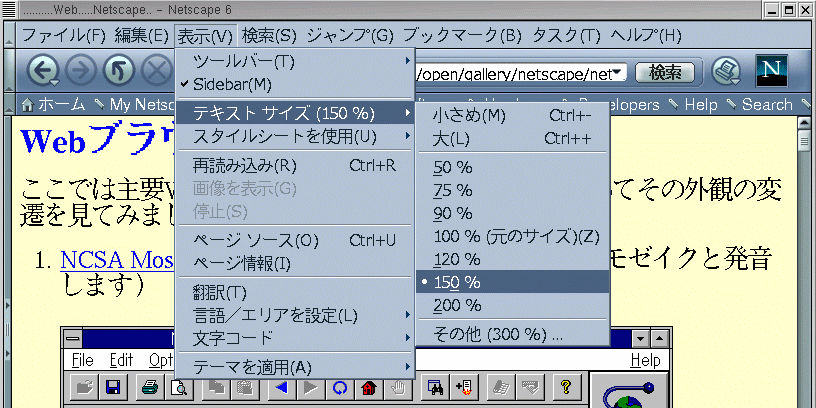Click 再読み込み(R) menu entry
Screen dimensions: 816x408
click(295, 165)
